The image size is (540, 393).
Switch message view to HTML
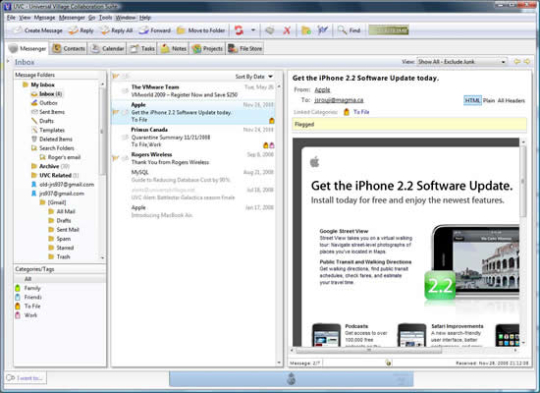[x=472, y=101]
